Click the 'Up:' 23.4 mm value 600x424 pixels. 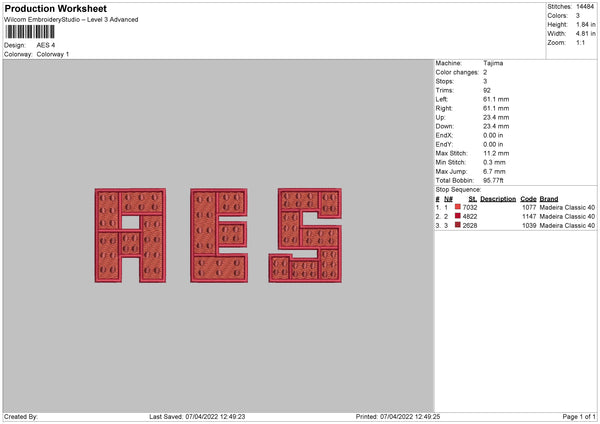(x=496, y=117)
